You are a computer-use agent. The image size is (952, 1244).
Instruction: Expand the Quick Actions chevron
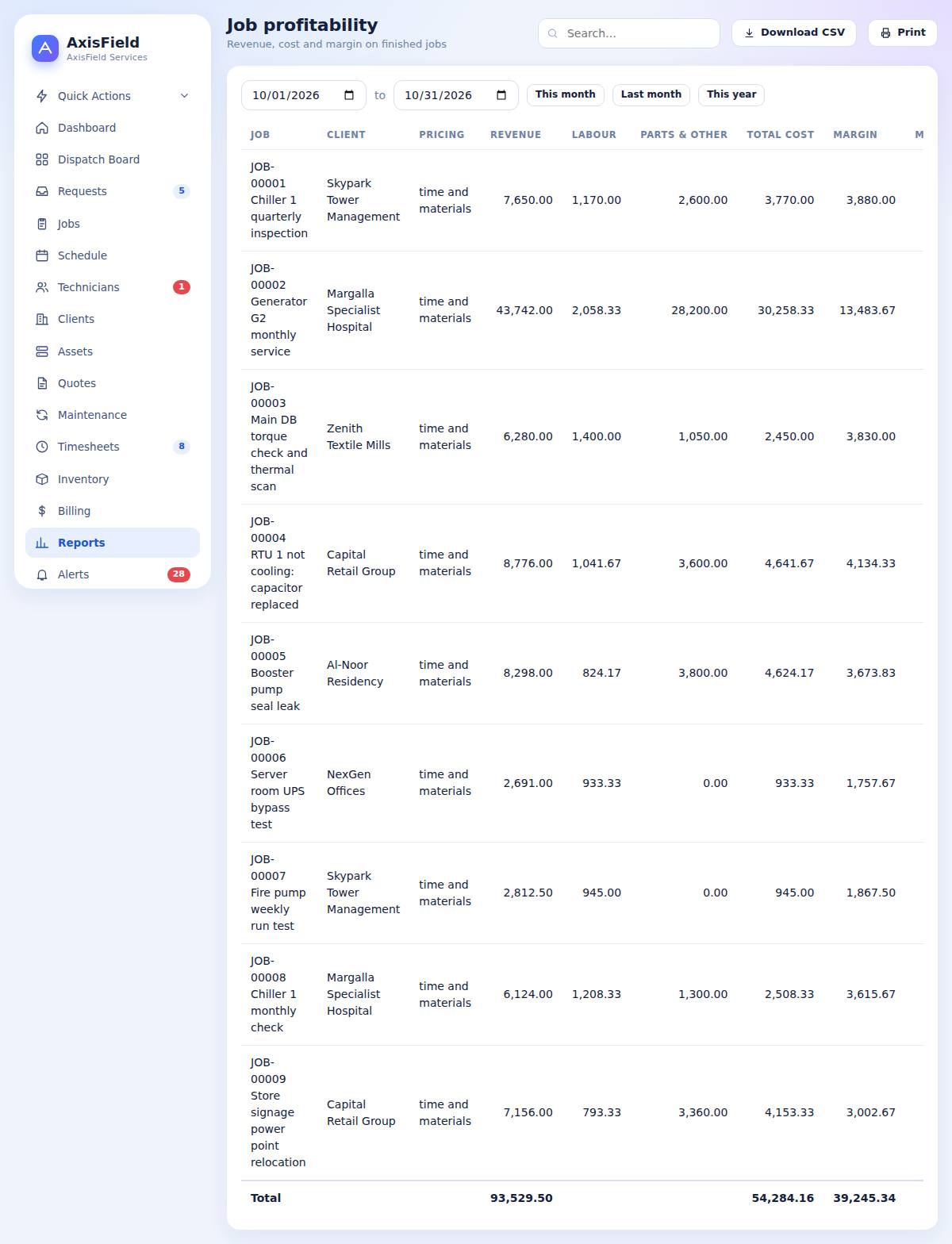coord(184,96)
